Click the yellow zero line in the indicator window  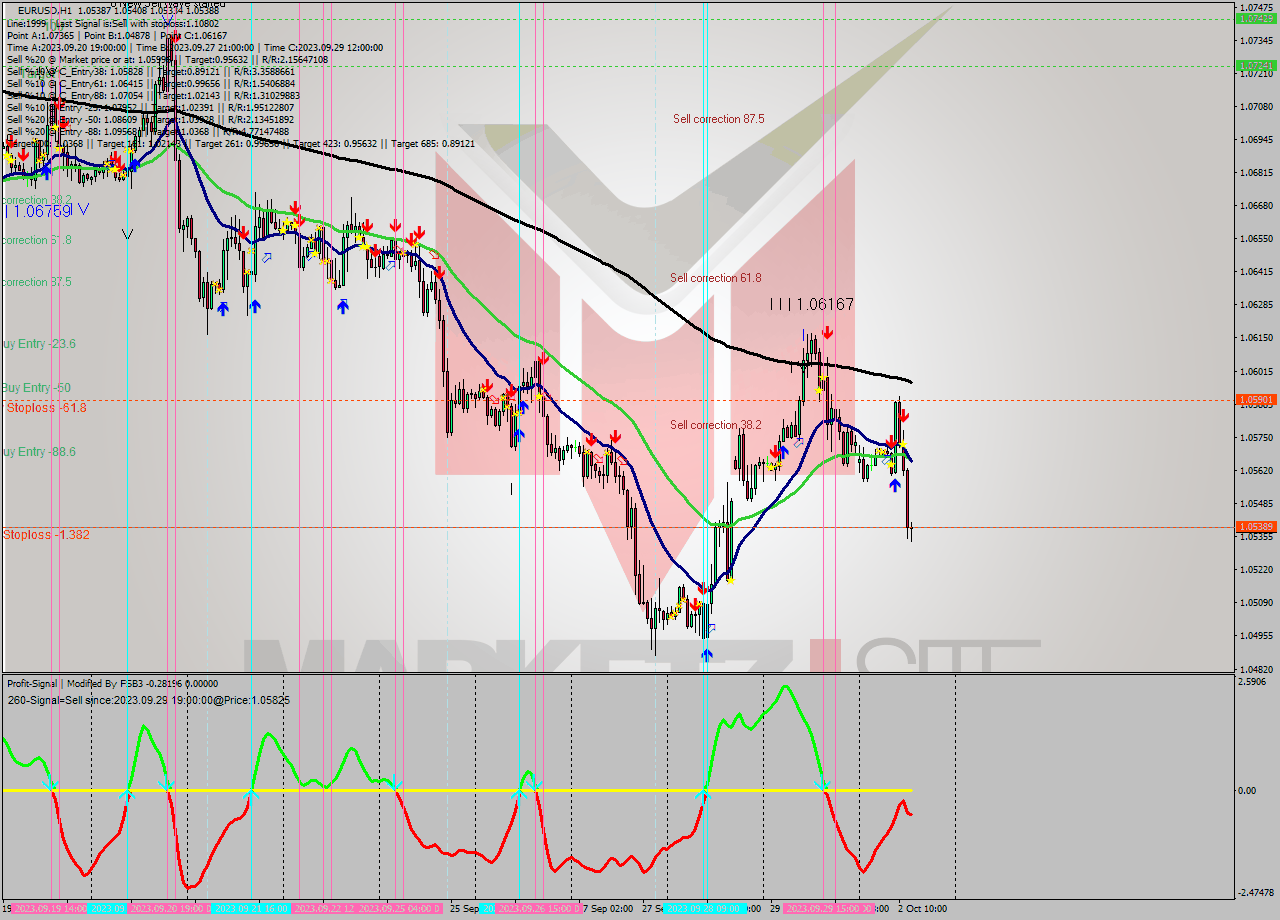(x=450, y=790)
